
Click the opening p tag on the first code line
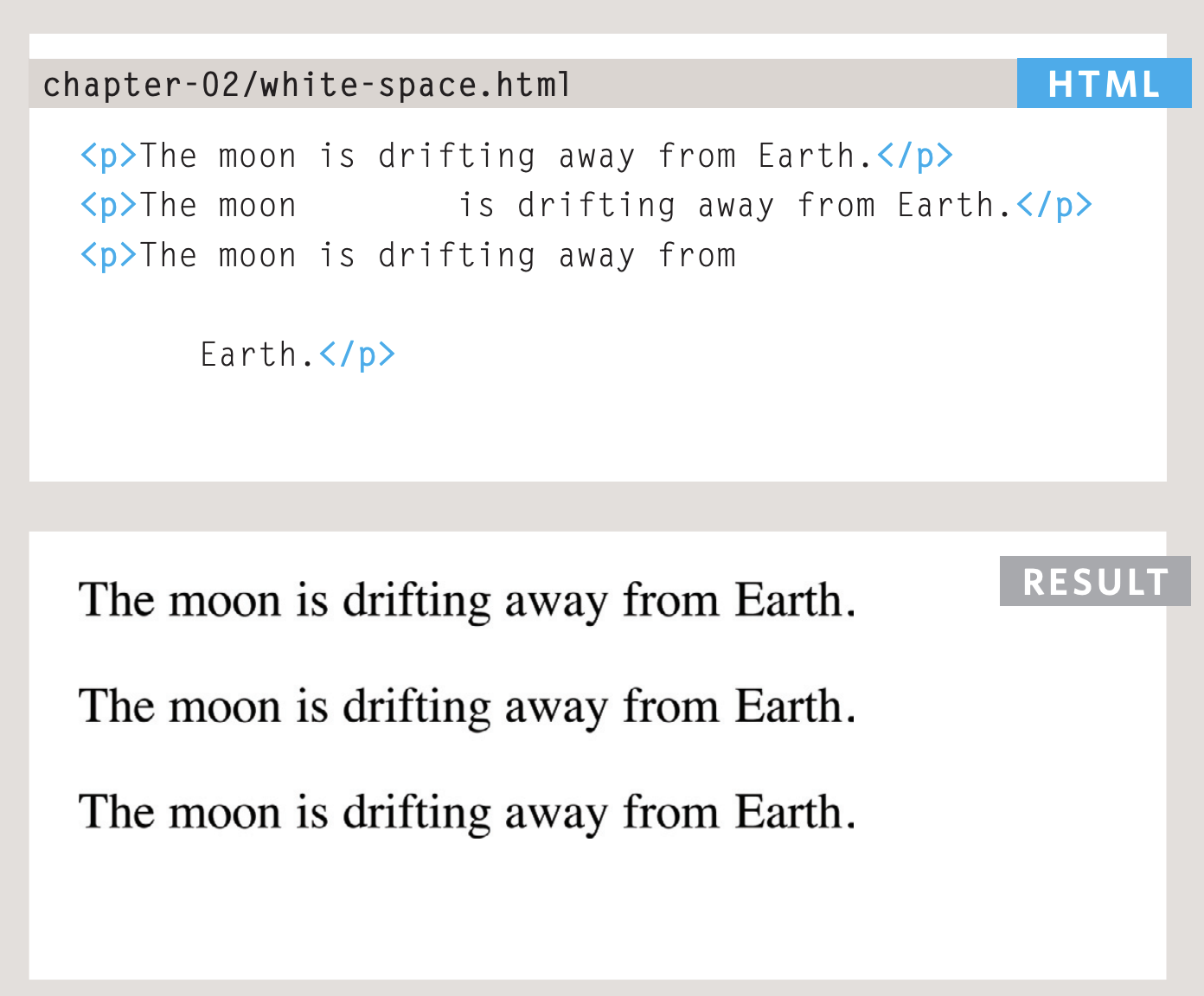tap(108, 156)
